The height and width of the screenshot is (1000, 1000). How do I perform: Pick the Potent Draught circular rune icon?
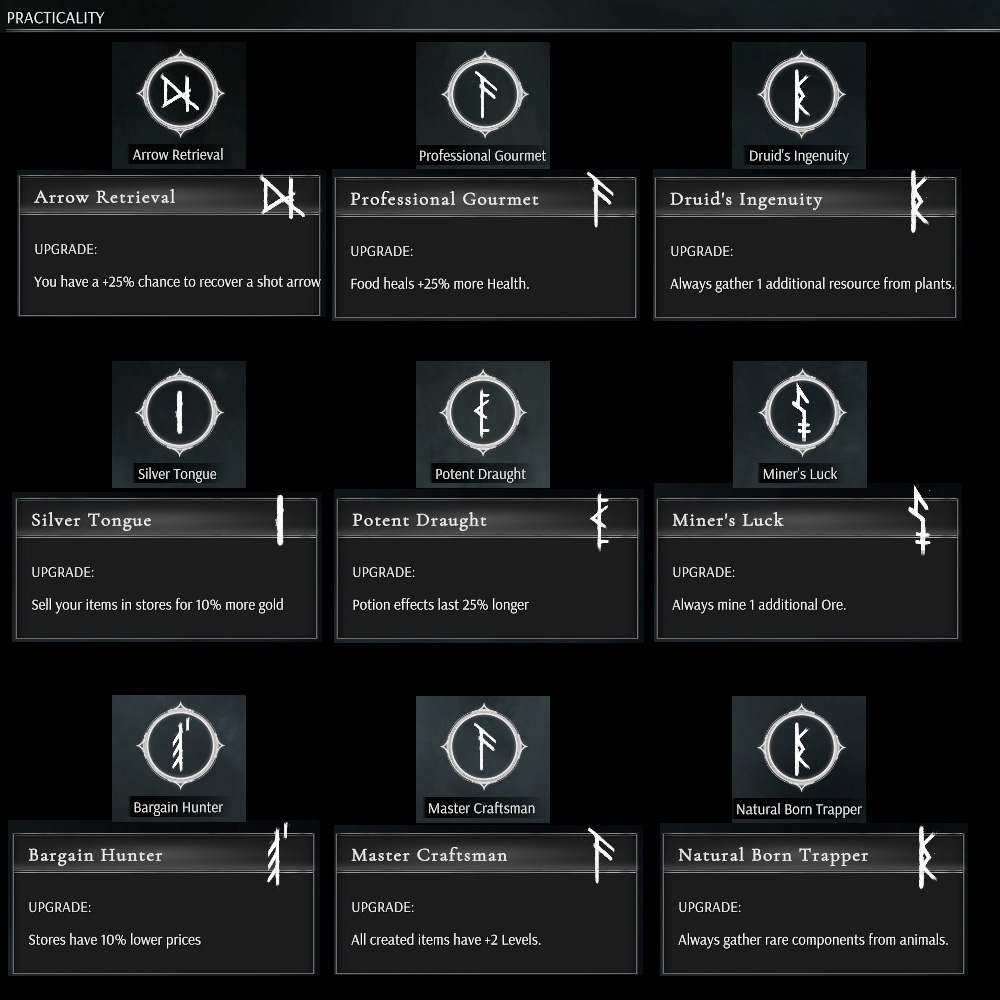(483, 412)
